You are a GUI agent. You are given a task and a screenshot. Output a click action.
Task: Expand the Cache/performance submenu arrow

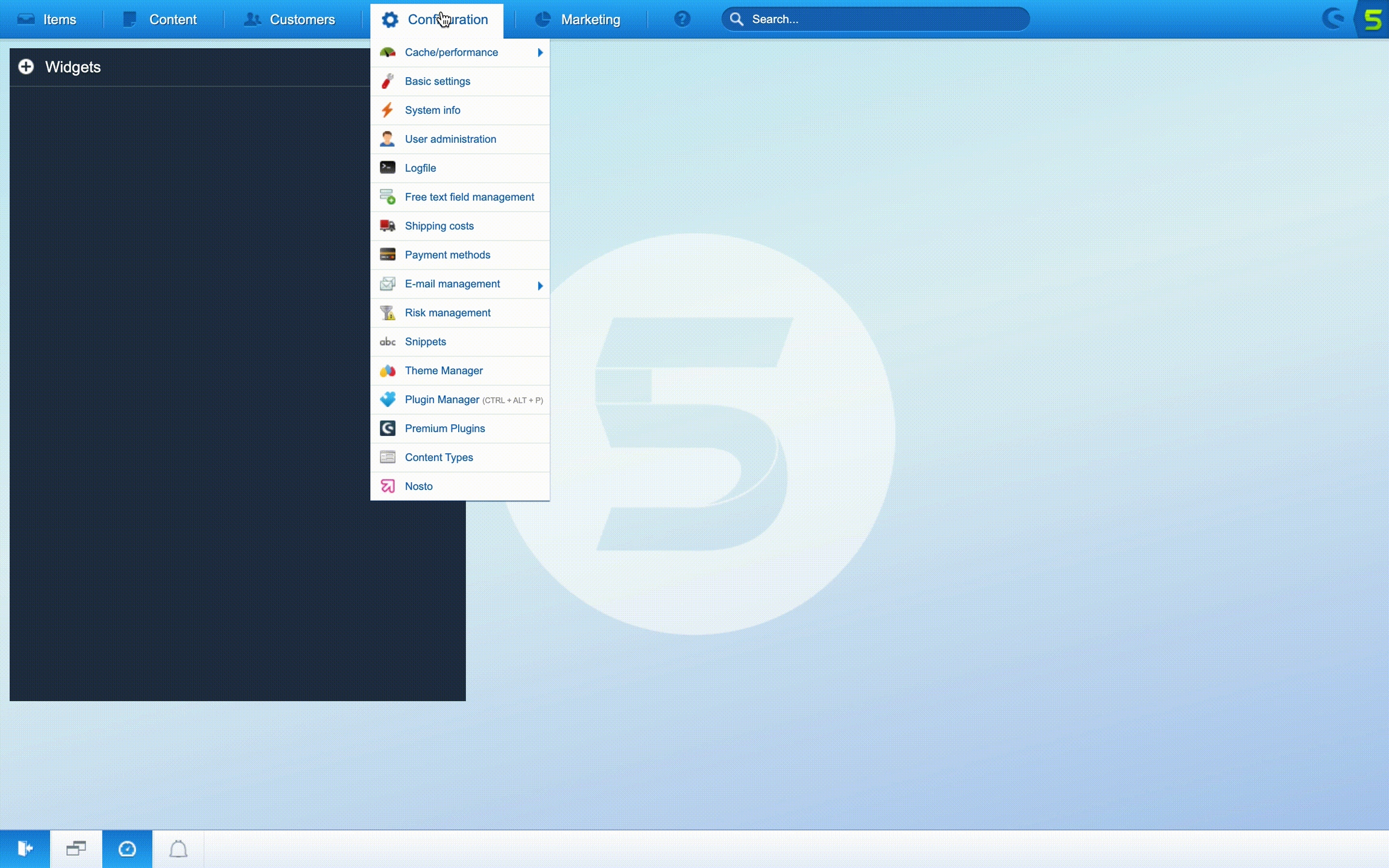(x=540, y=52)
